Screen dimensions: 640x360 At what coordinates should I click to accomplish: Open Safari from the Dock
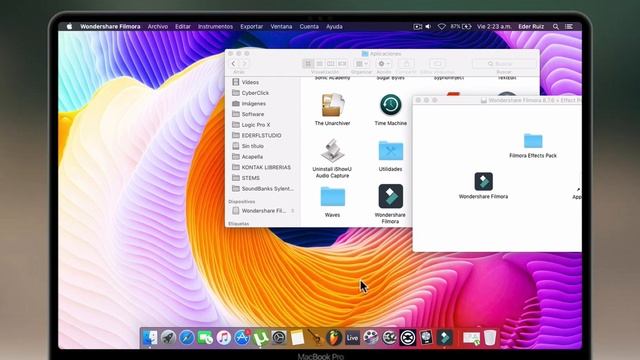pyautogui.click(x=187, y=338)
